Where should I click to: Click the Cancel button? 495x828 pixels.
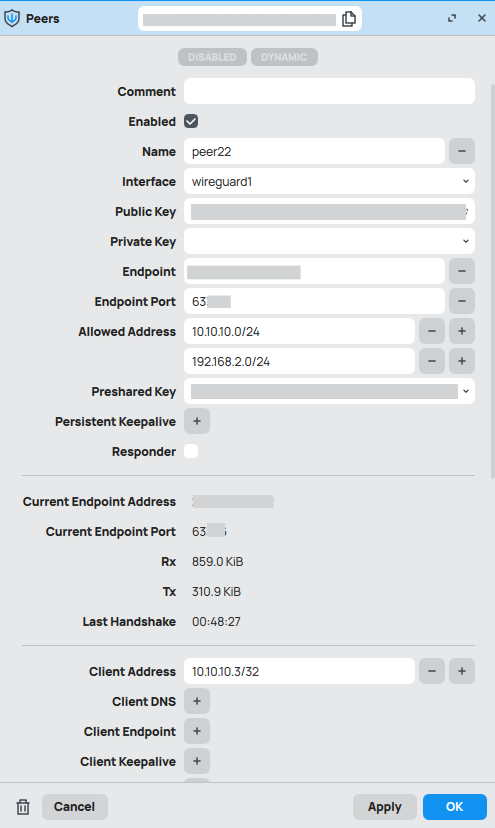(x=74, y=807)
